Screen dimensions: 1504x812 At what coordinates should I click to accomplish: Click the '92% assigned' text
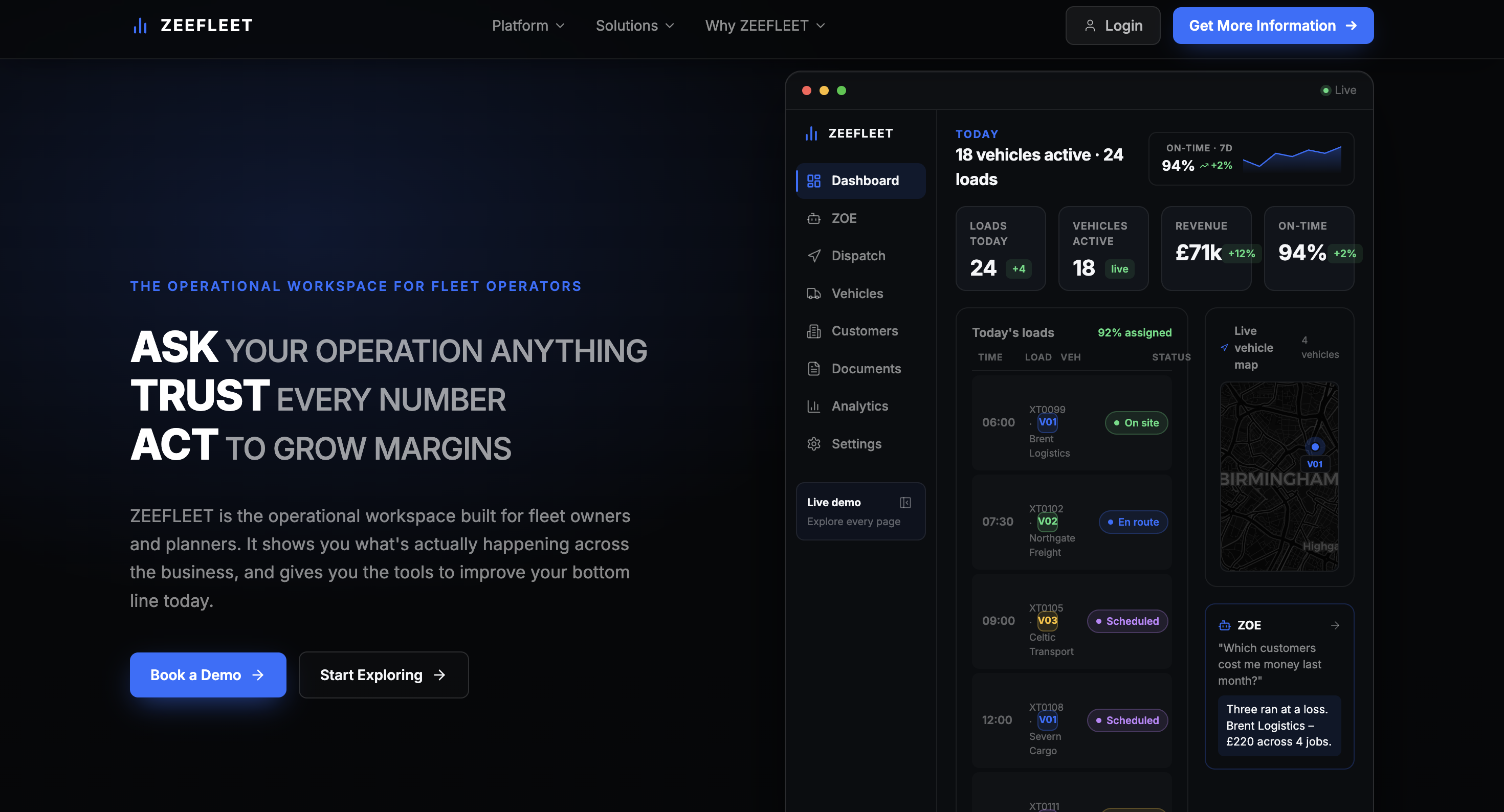1134,333
